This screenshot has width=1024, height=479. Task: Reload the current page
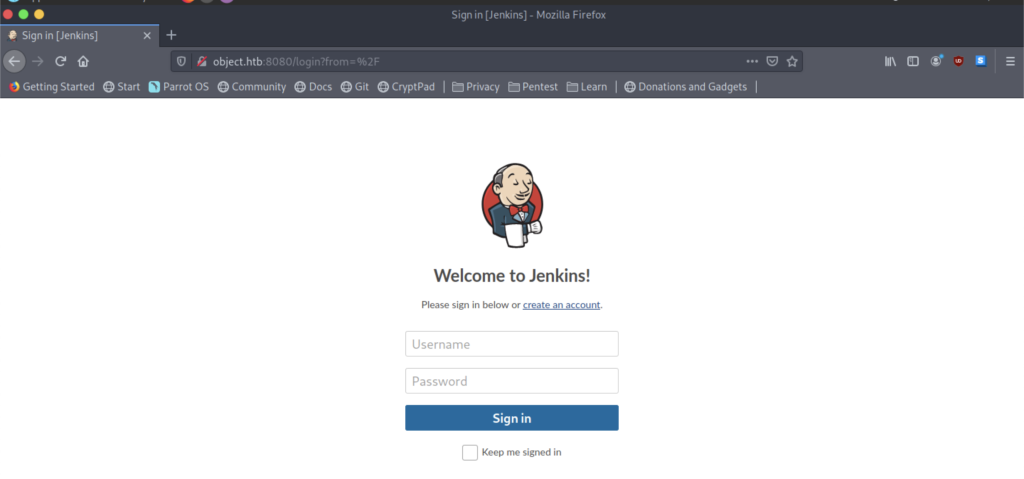pyautogui.click(x=61, y=61)
